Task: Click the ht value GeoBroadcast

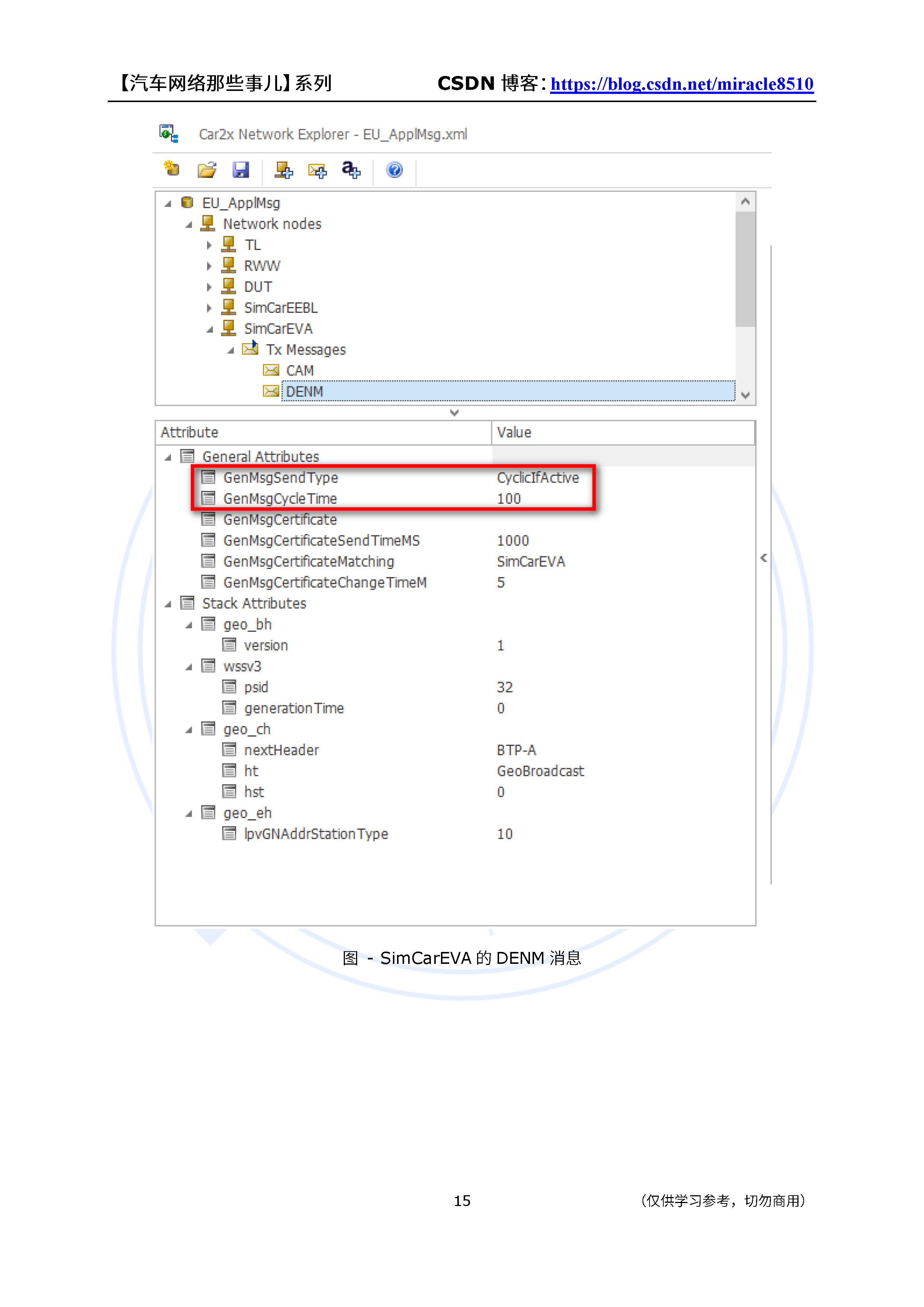Action: pyautogui.click(x=540, y=771)
